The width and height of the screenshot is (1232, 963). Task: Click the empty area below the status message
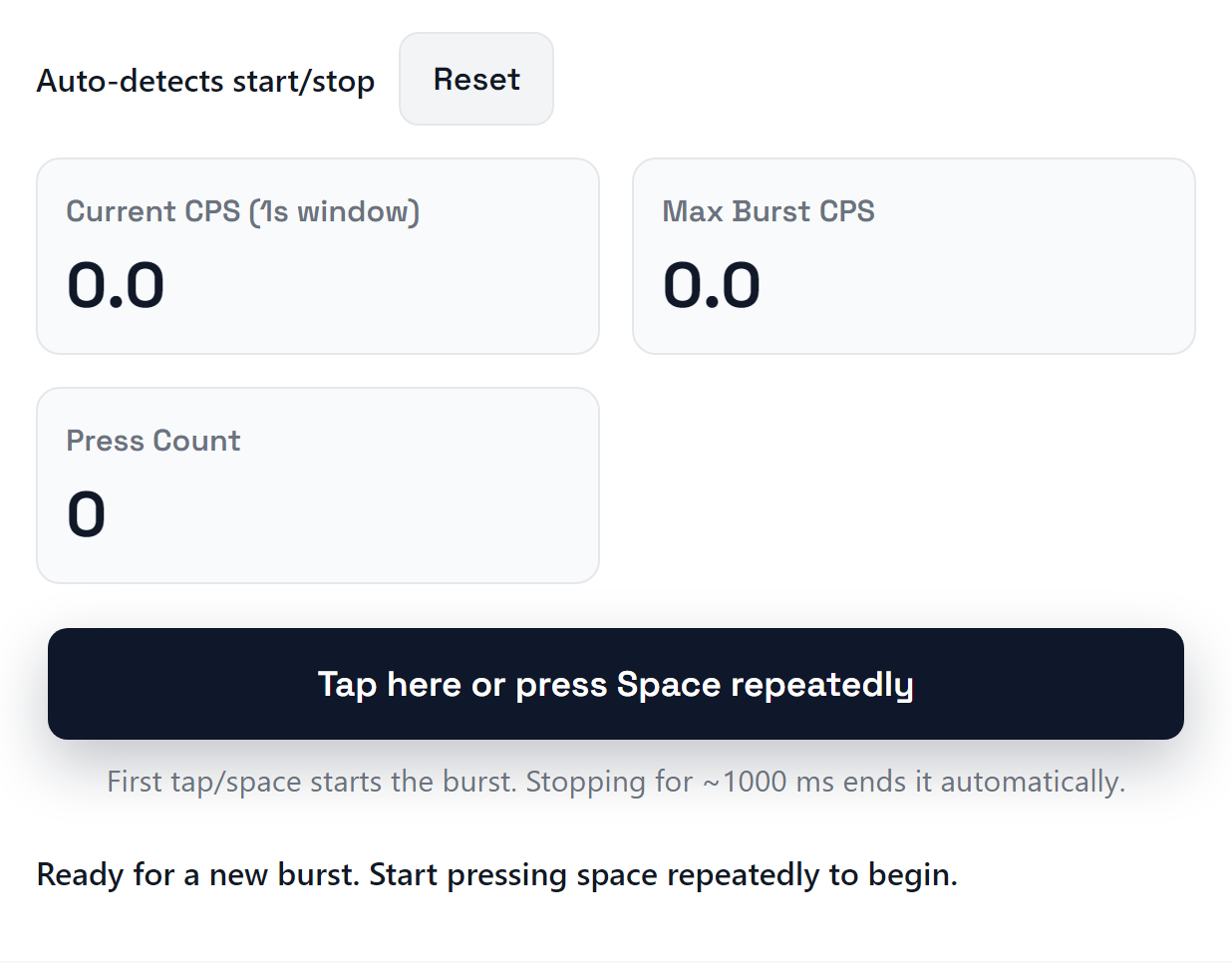[x=615, y=932]
